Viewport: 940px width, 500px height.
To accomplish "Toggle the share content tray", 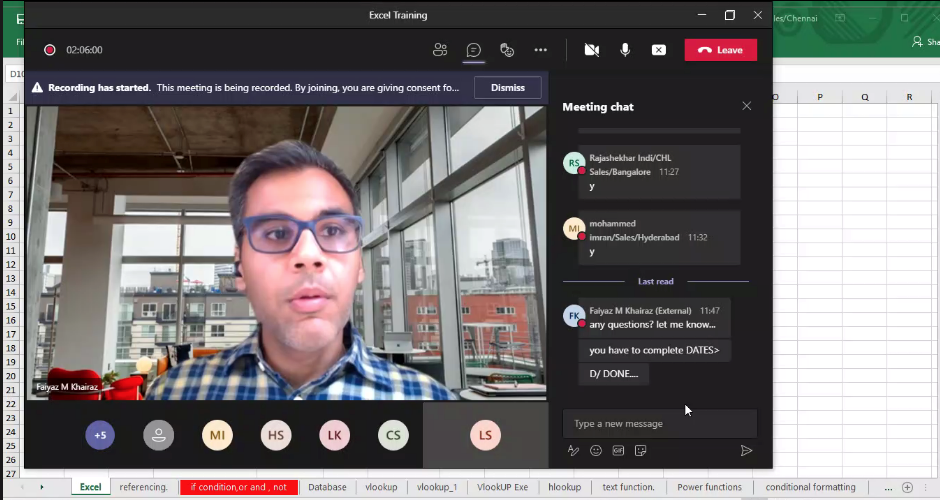I will coord(659,50).
